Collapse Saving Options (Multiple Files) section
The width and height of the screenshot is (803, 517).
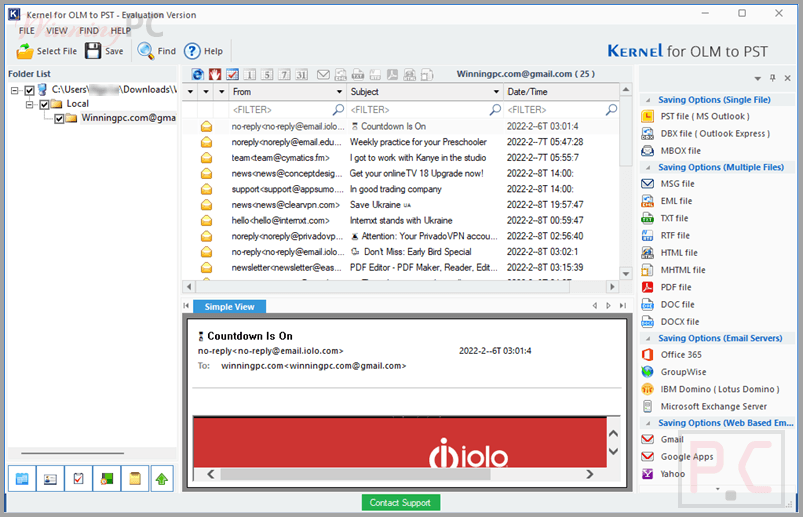[648, 168]
